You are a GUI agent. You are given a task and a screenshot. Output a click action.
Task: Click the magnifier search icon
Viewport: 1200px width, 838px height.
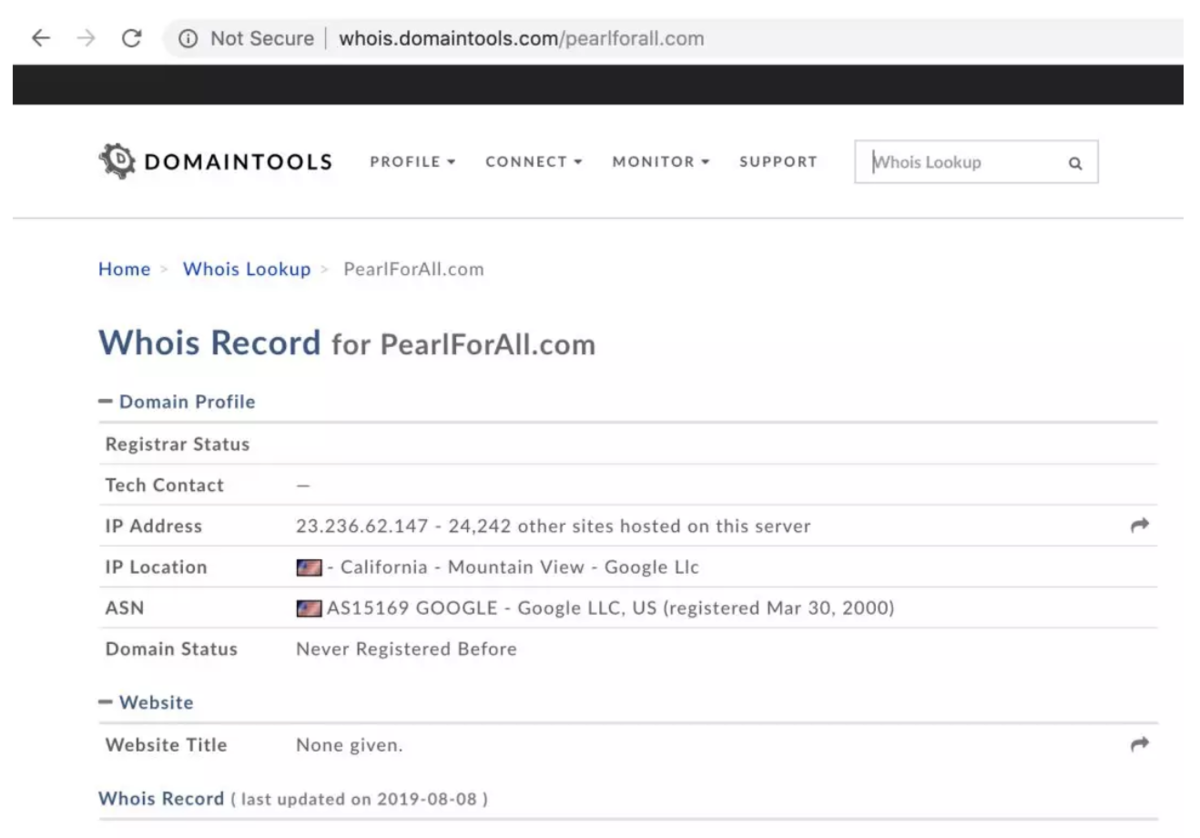[1075, 163]
